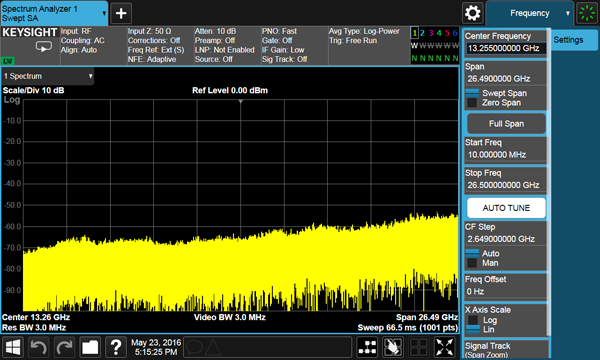This screenshot has width=600, height=360.
Task: Open the multi-window layout icon
Action: pos(367,348)
